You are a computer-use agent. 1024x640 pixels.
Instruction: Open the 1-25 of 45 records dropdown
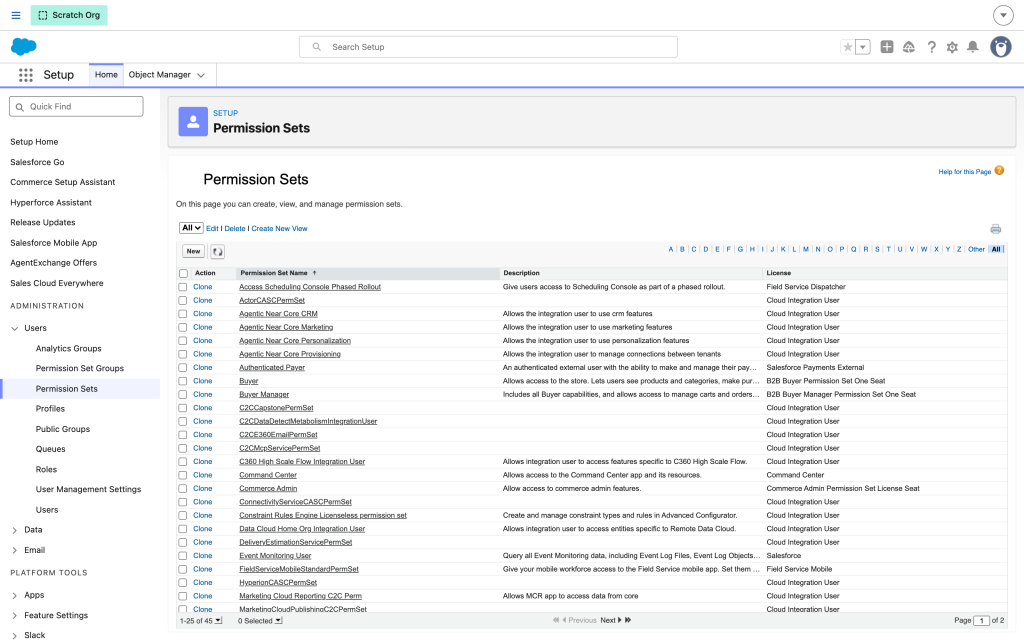click(218, 620)
